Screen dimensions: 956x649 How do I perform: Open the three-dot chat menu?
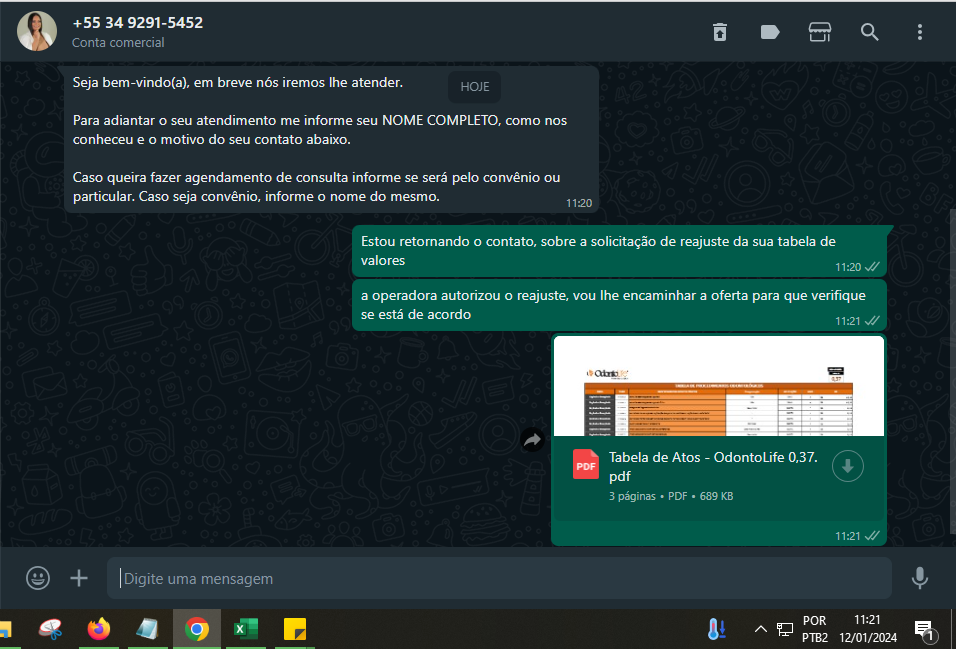pyautogui.click(x=920, y=32)
